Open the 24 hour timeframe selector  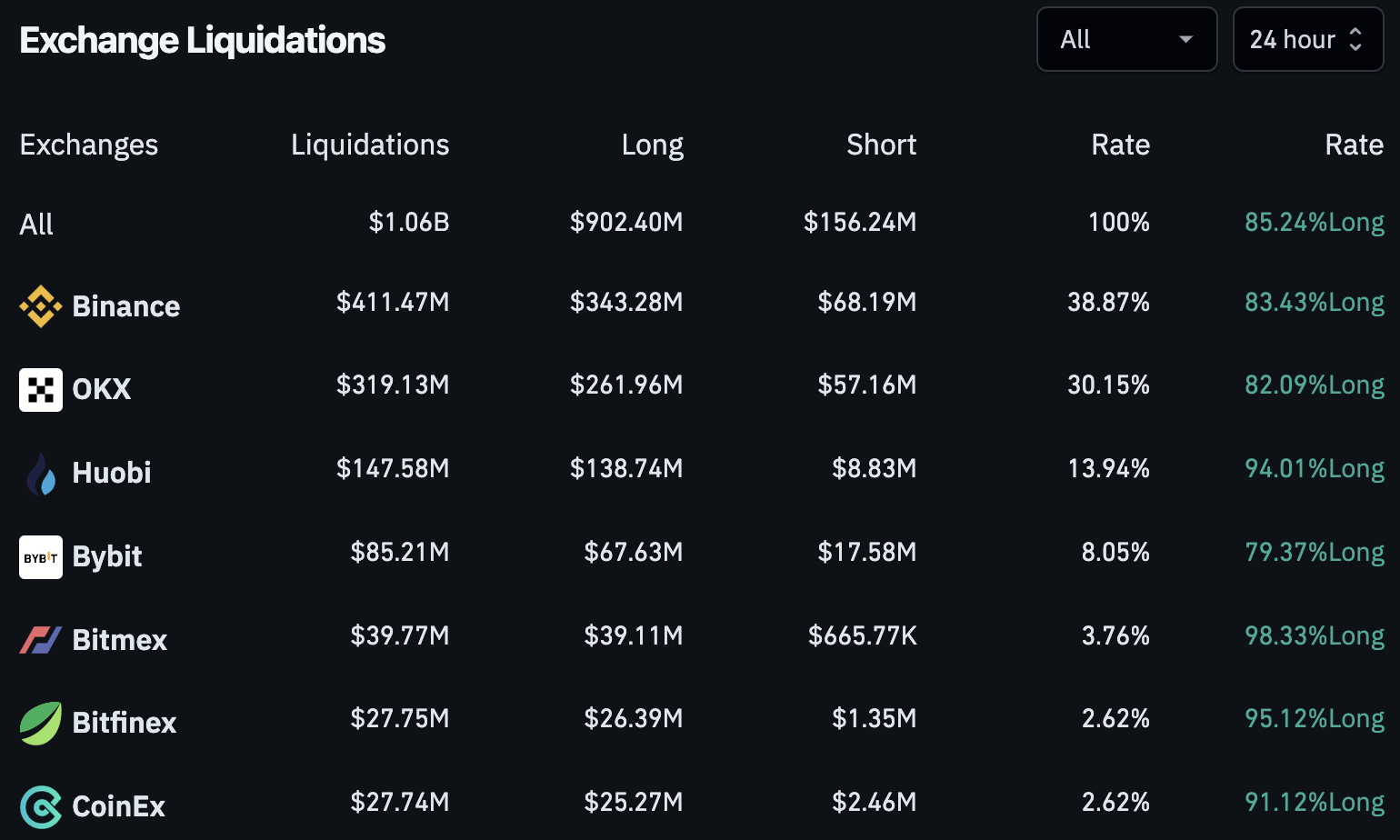pyautogui.click(x=1307, y=39)
